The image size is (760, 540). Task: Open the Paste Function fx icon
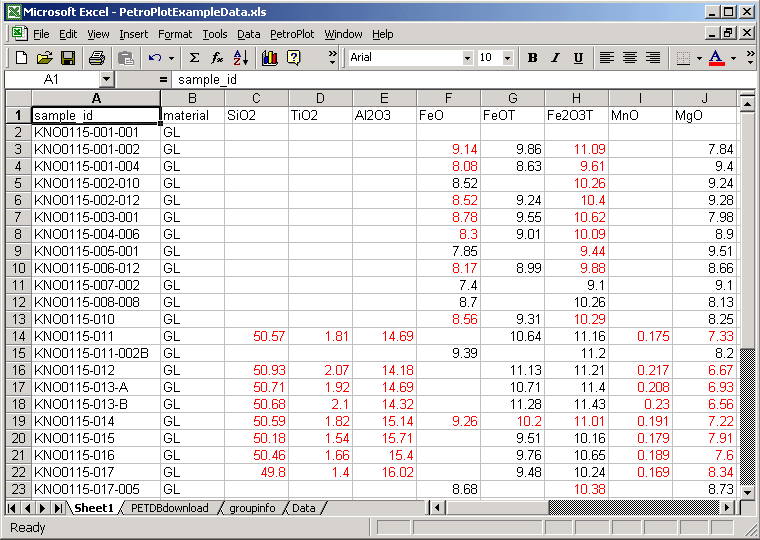pyautogui.click(x=217, y=58)
